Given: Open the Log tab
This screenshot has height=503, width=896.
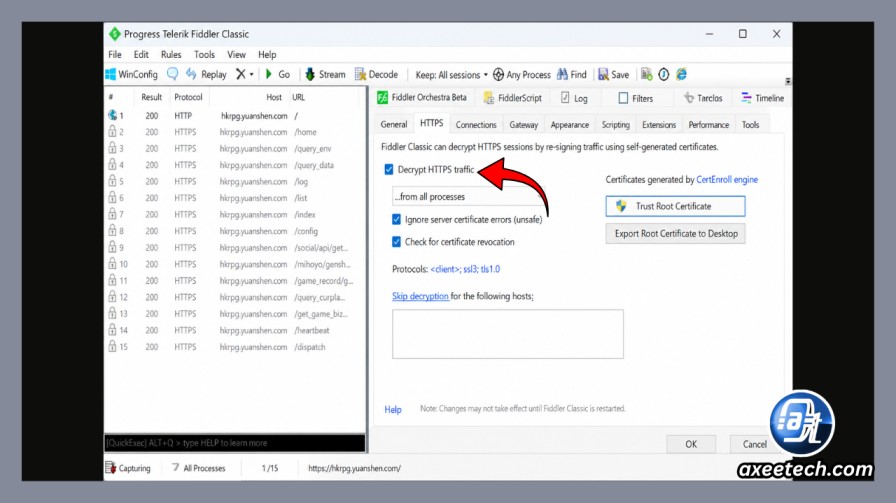Looking at the screenshot, I should [x=574, y=98].
